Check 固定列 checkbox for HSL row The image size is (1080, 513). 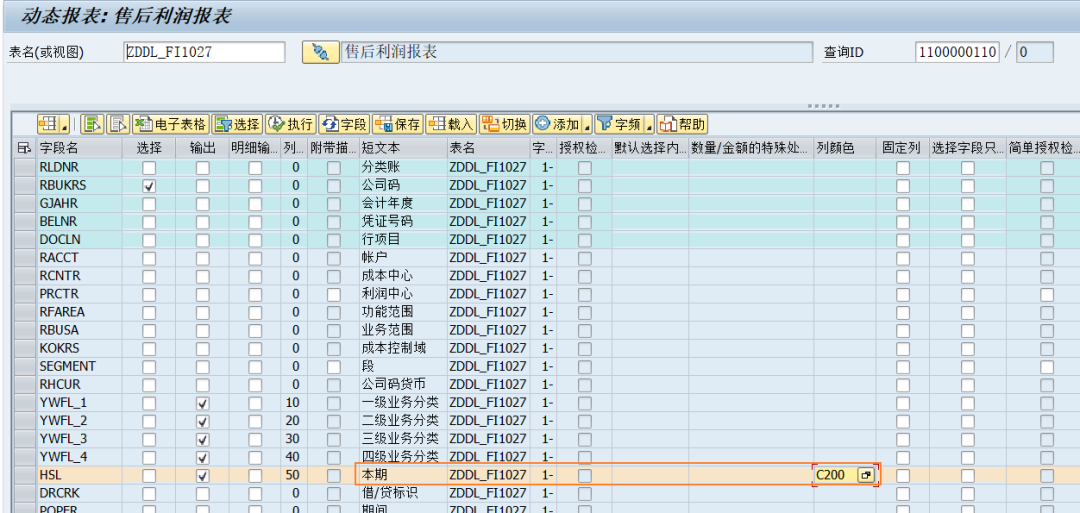point(903,475)
